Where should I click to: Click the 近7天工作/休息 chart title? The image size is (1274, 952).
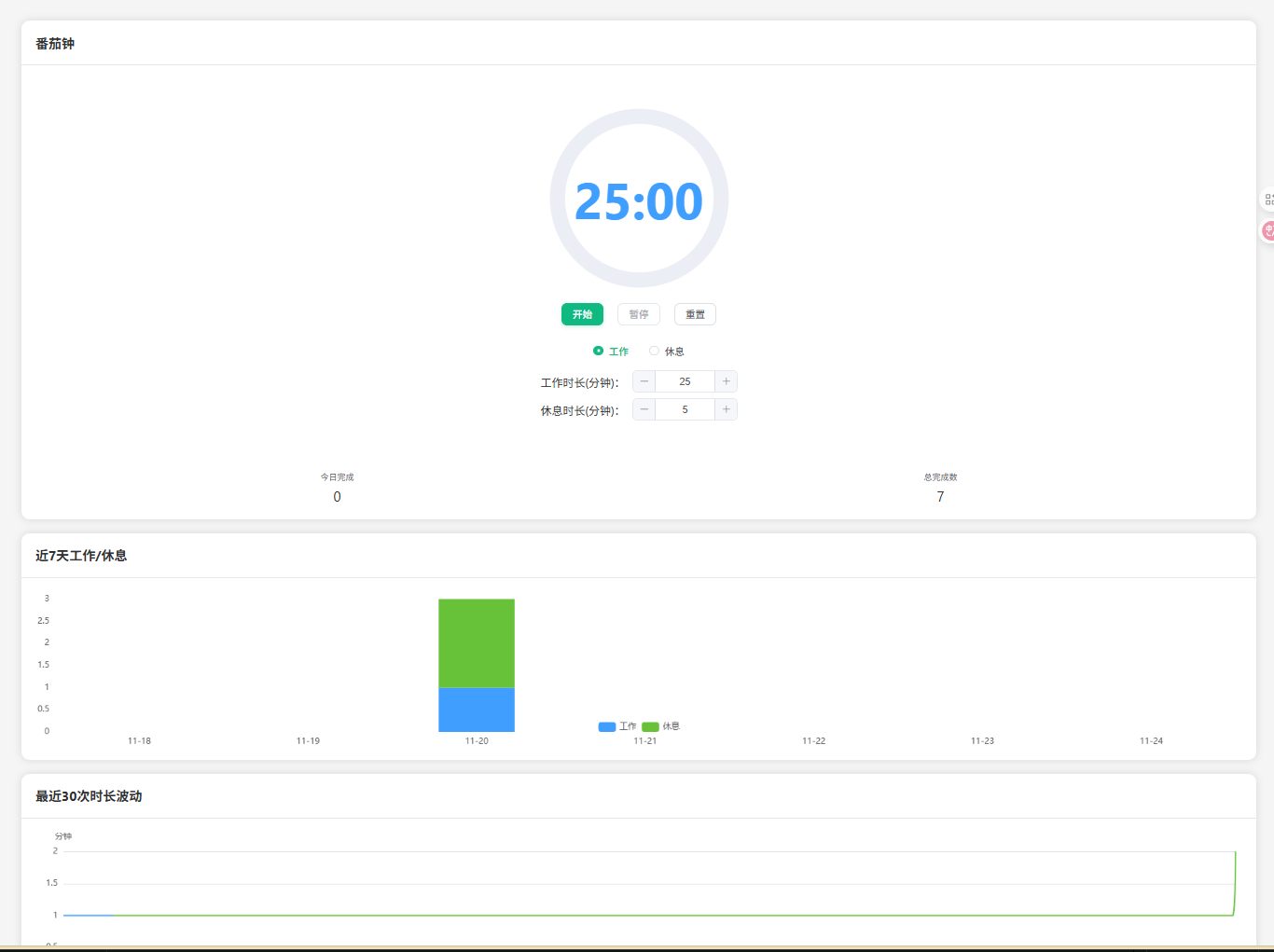click(x=81, y=556)
